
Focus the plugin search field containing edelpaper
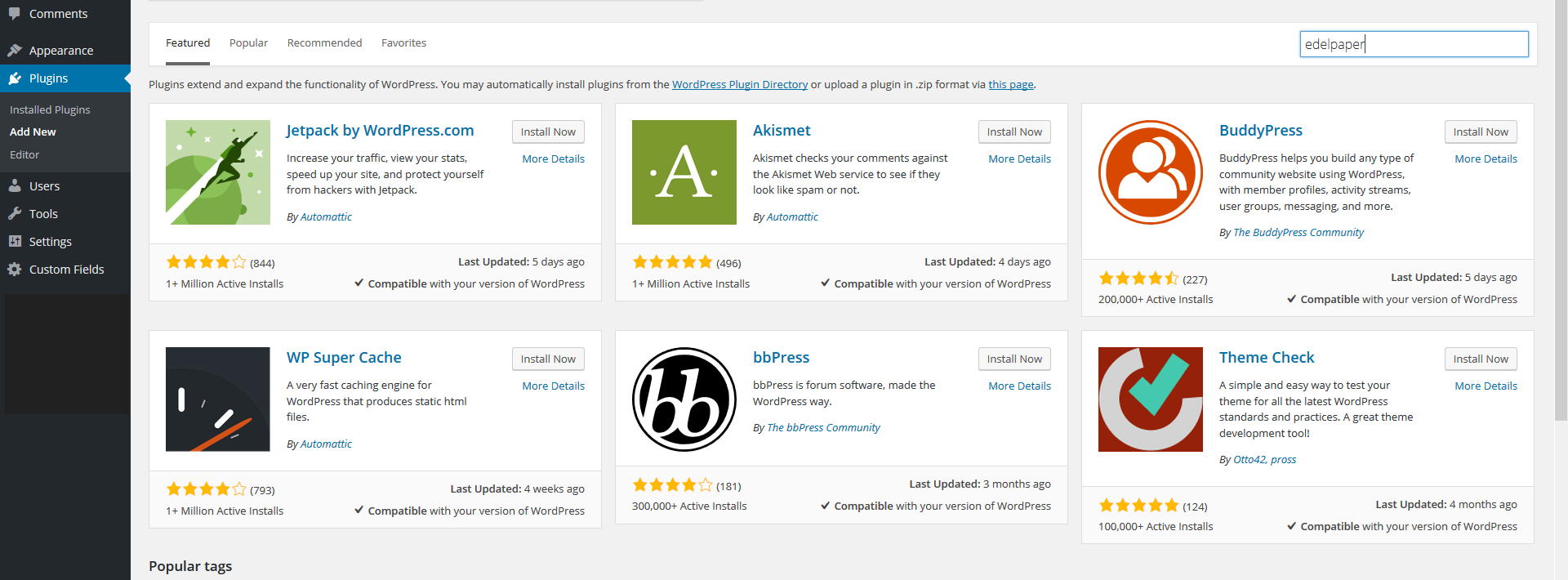pyautogui.click(x=1414, y=44)
